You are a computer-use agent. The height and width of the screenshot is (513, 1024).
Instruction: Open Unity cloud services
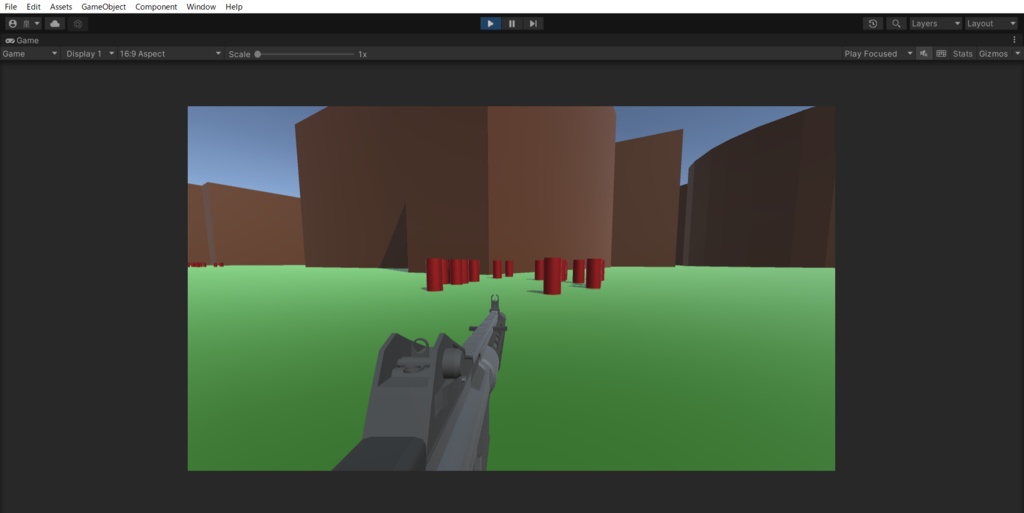[x=55, y=23]
